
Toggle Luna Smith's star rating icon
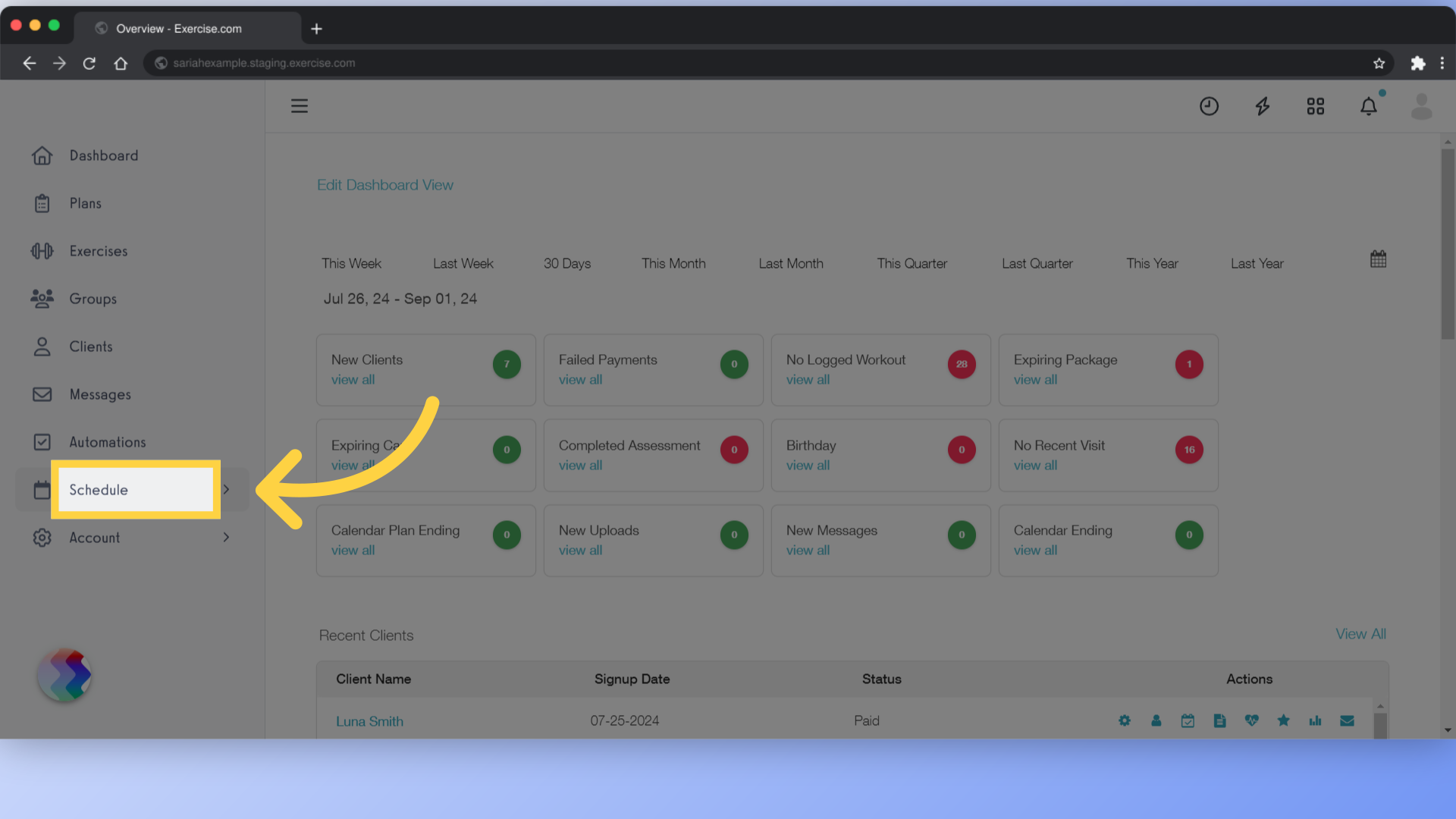(x=1283, y=720)
